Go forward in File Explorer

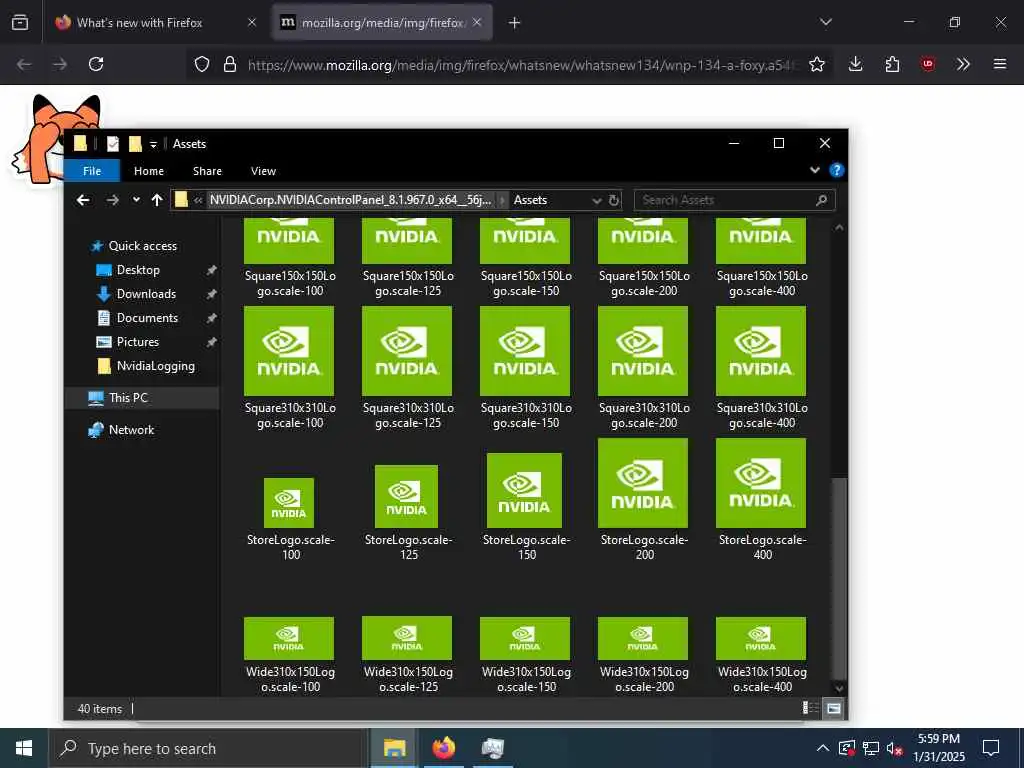112,200
